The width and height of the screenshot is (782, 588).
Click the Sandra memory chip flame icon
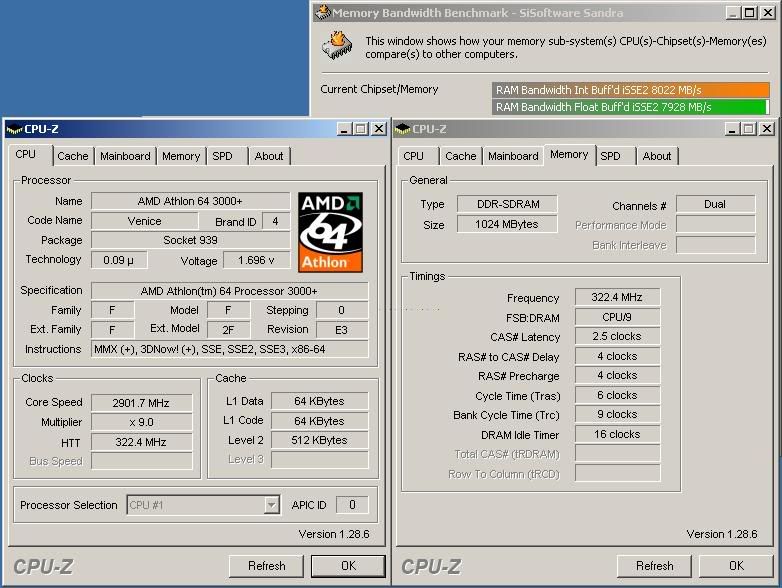pyautogui.click(x=338, y=46)
